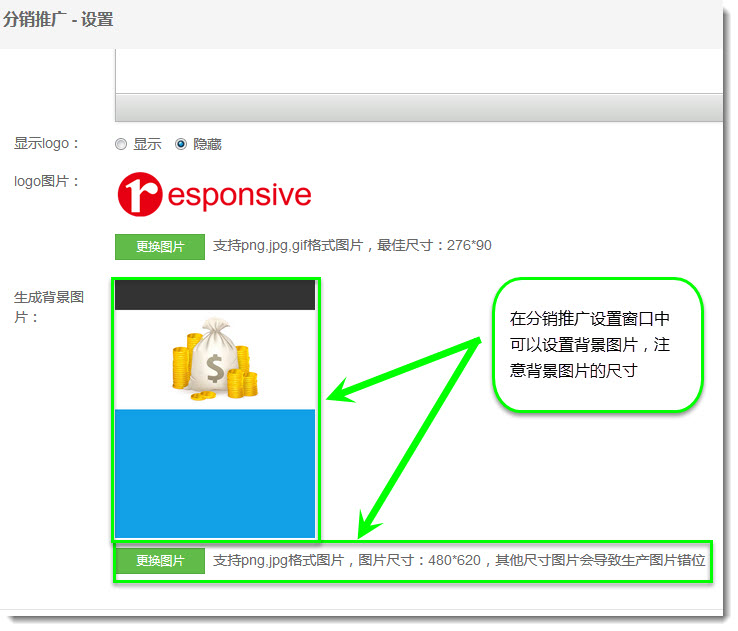
Task: Click the dollar sign on the money bag
Action: tap(215, 370)
